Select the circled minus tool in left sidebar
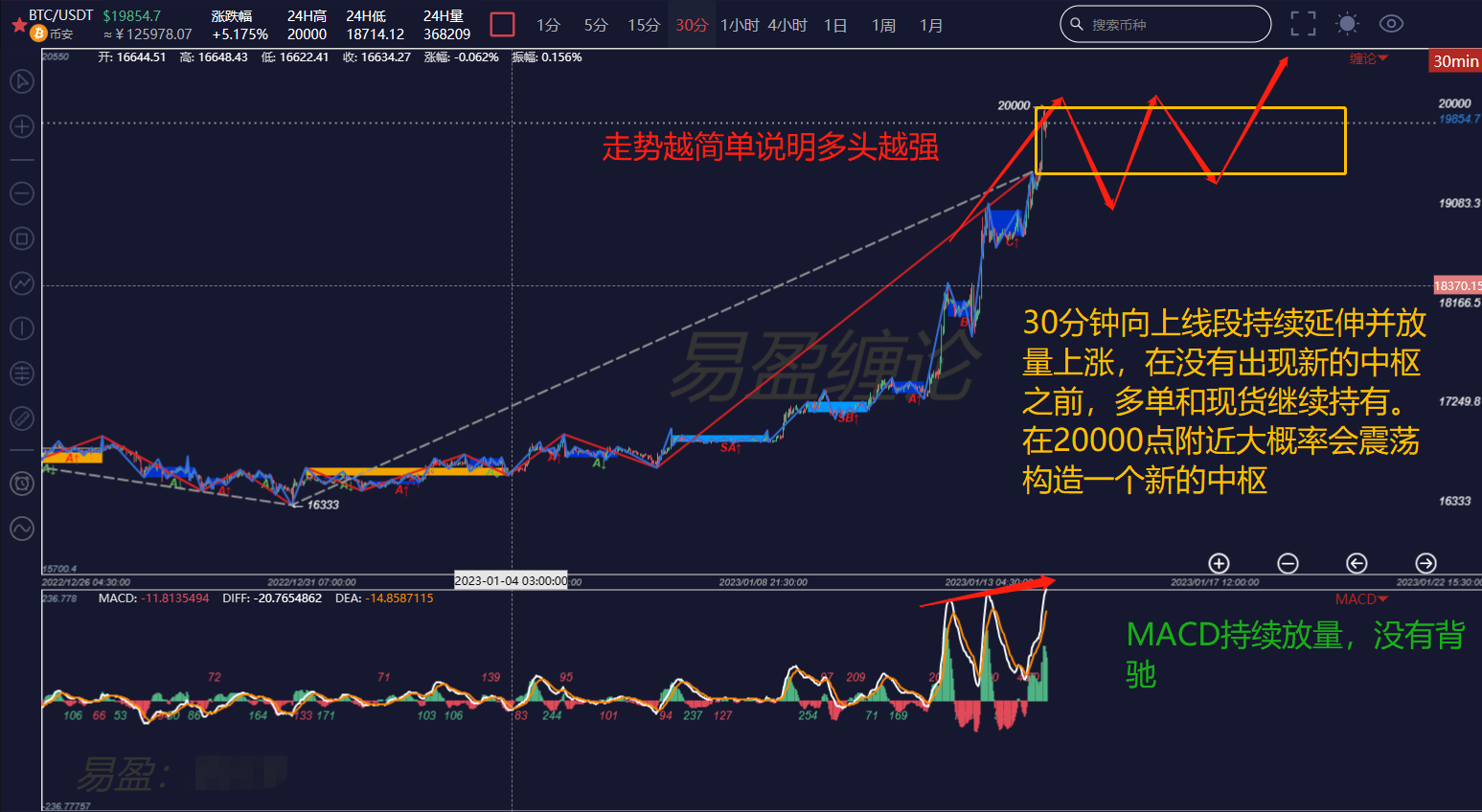This screenshot has height=812, width=1482. pyautogui.click(x=21, y=193)
